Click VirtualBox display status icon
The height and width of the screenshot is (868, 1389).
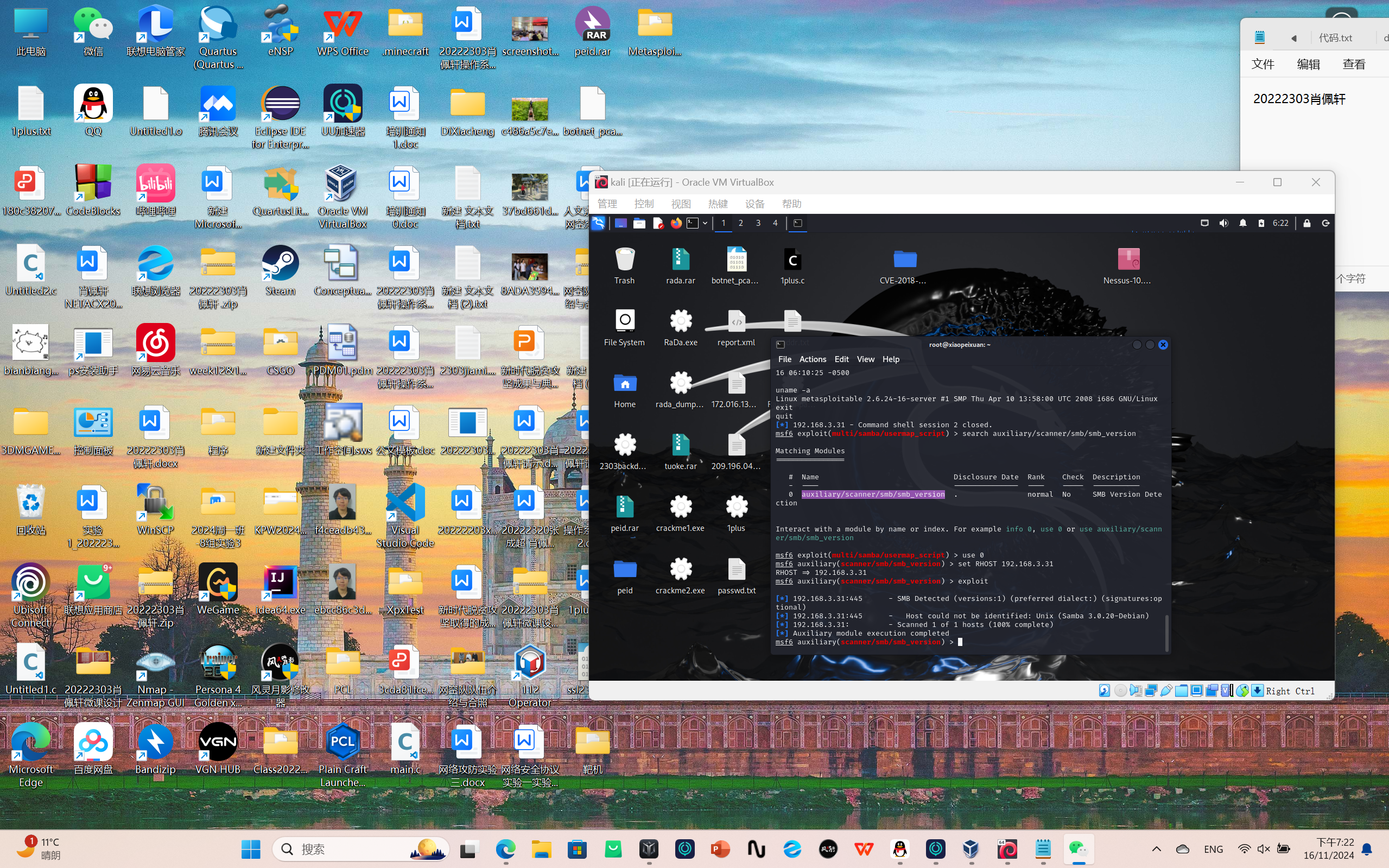point(1197,690)
